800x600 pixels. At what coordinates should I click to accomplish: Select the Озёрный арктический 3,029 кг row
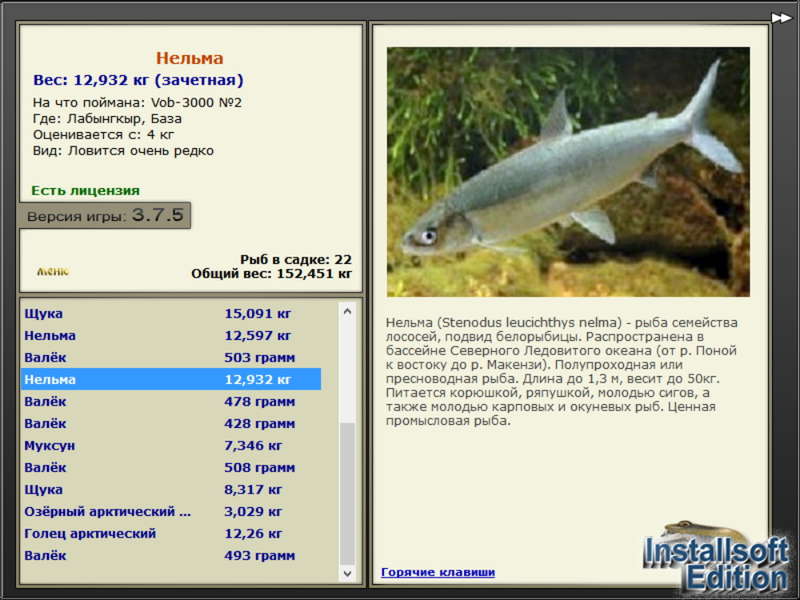[x=171, y=511]
